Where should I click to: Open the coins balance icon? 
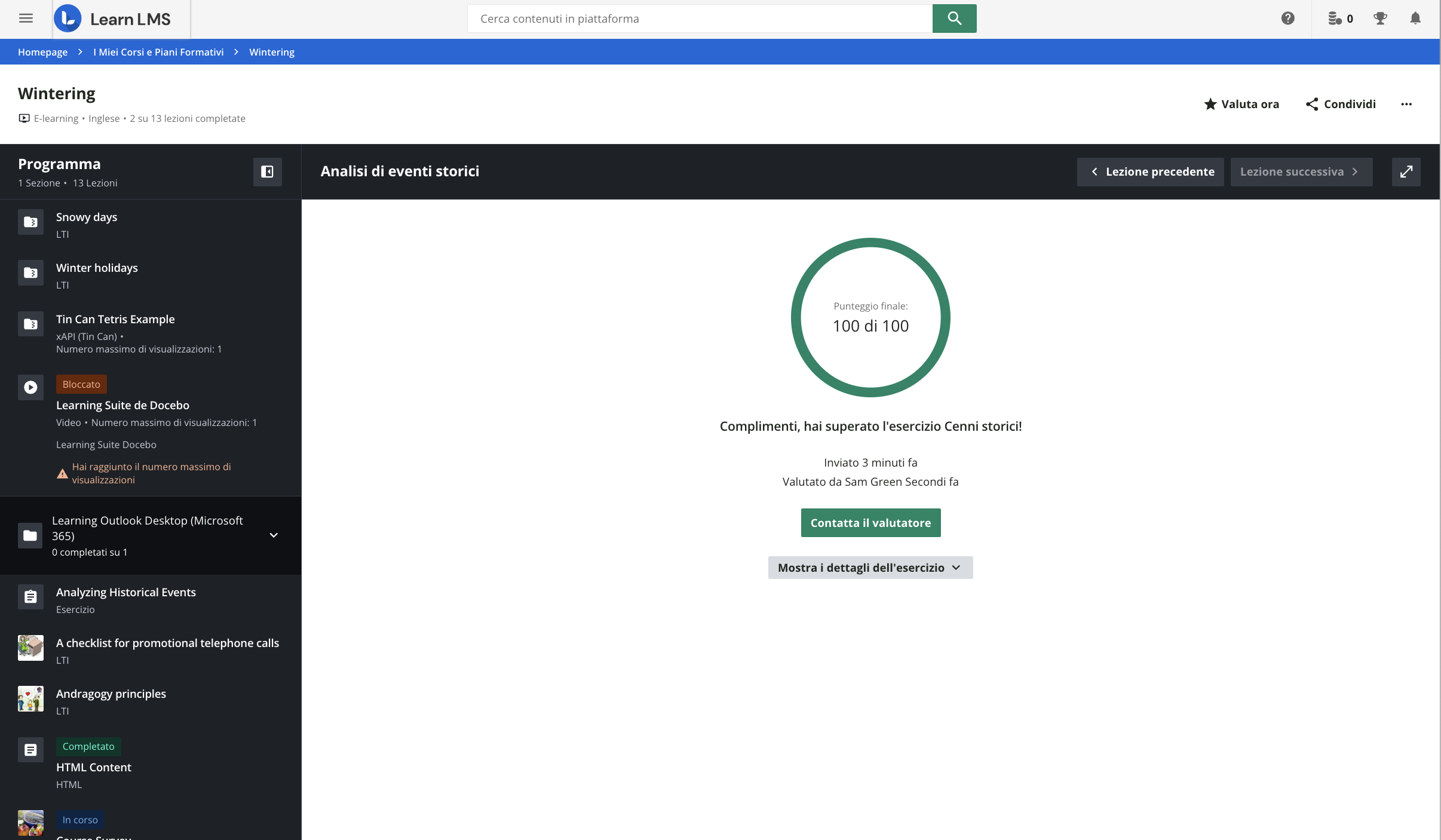coord(1334,19)
